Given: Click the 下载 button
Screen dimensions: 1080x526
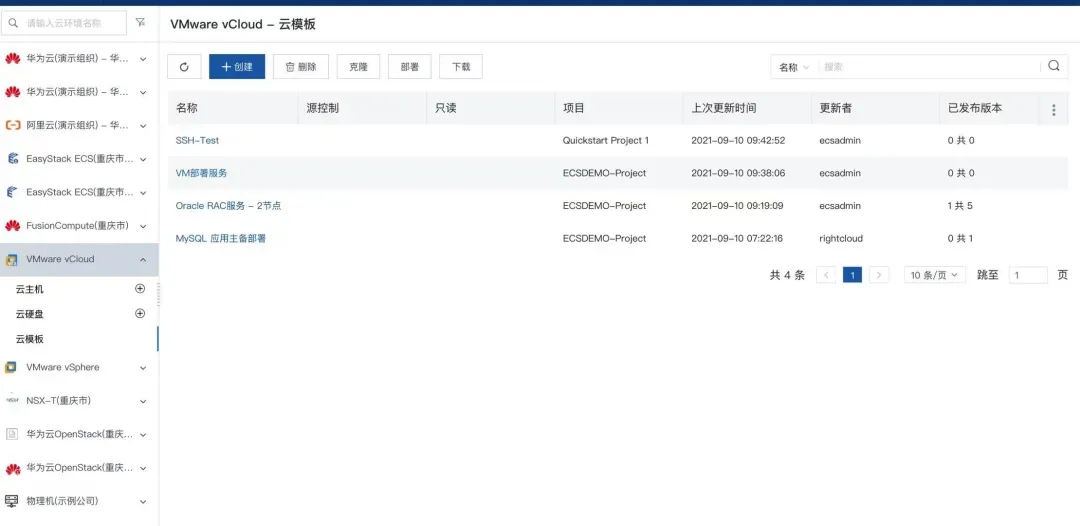Looking at the screenshot, I should [x=461, y=67].
